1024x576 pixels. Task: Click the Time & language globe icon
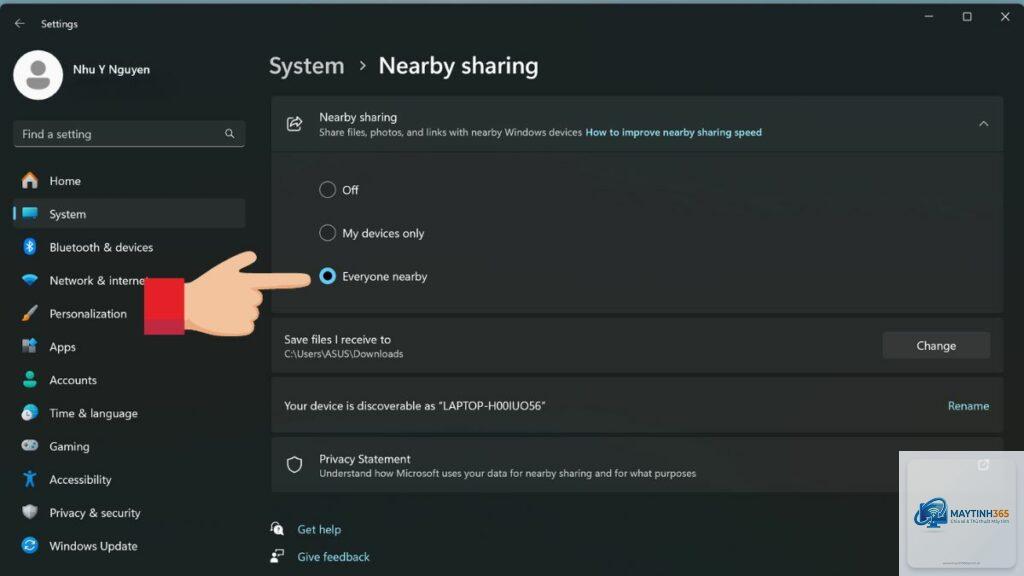click(30, 413)
